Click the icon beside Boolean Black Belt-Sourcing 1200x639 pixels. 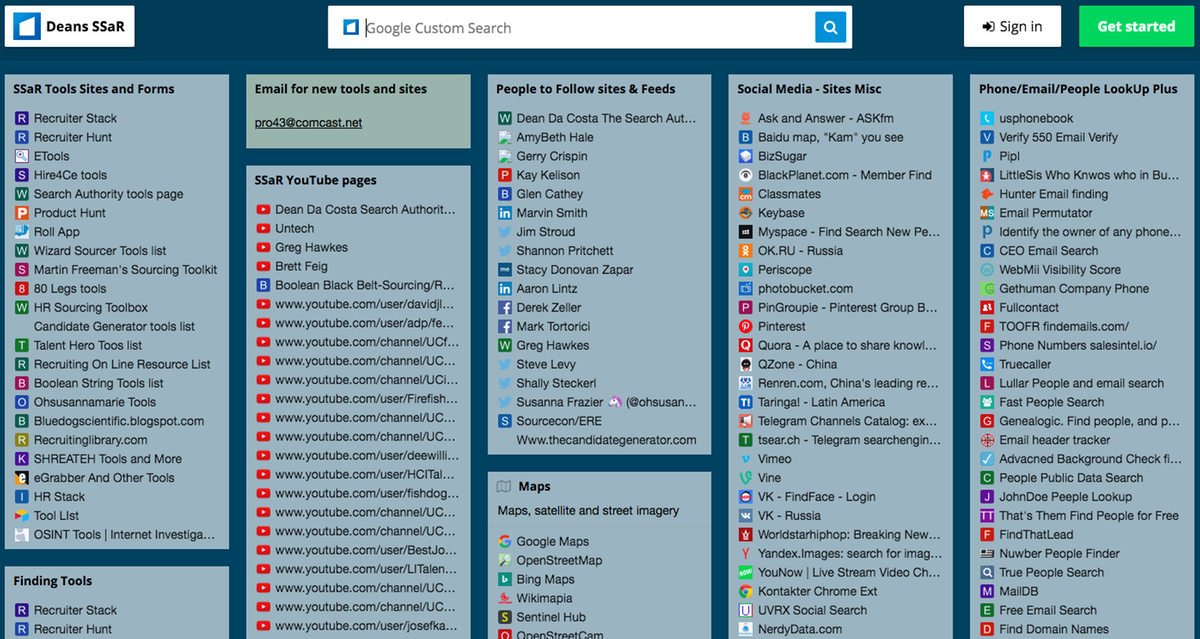[x=263, y=286]
